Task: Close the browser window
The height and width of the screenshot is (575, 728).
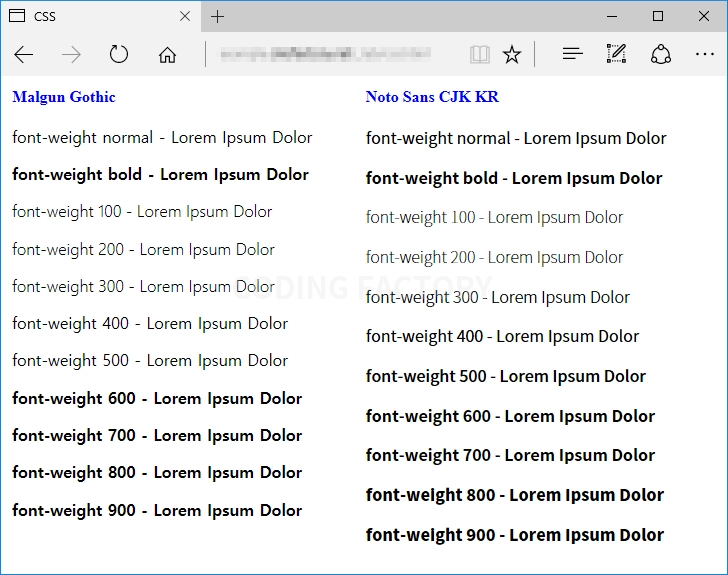Action: (x=704, y=16)
